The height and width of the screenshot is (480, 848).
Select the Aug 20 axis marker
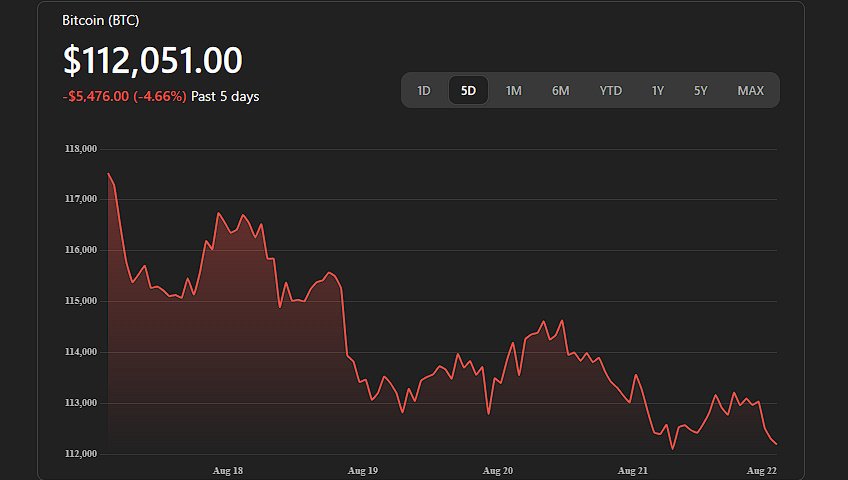pyautogui.click(x=497, y=470)
